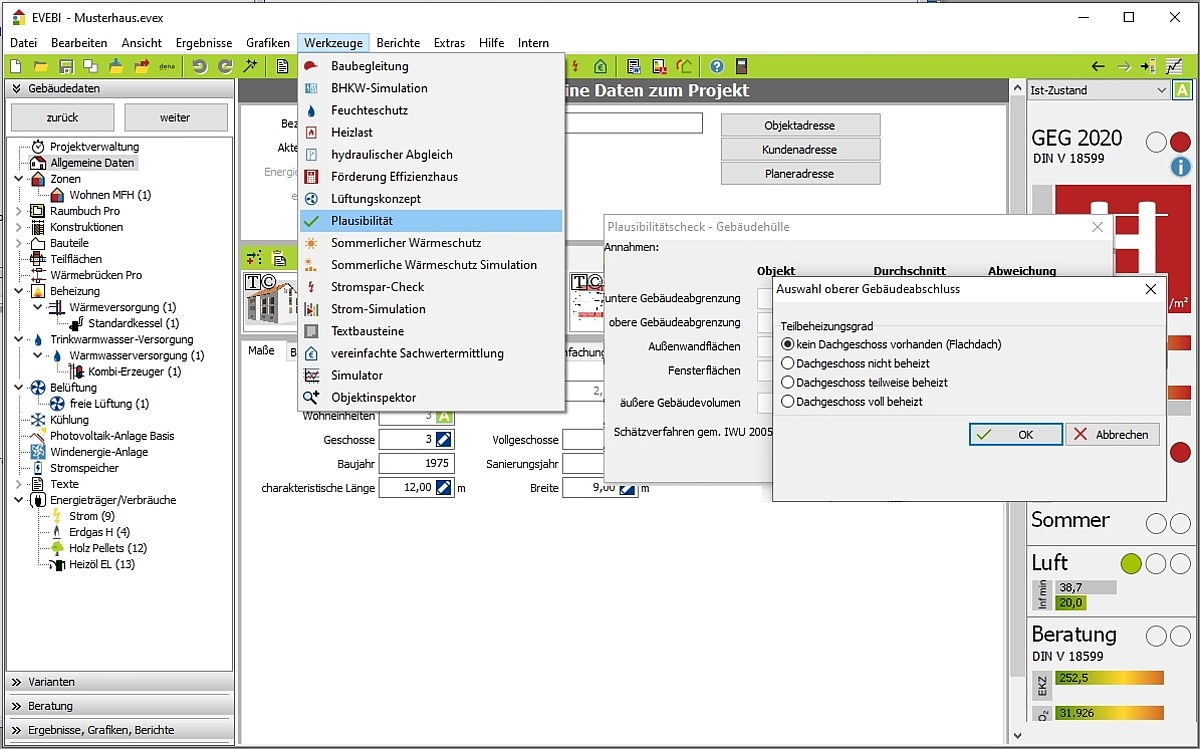Viewport: 1200px width, 749px height.
Task: Toggle the white status circle beside GEG 2020
Action: tap(1156, 142)
